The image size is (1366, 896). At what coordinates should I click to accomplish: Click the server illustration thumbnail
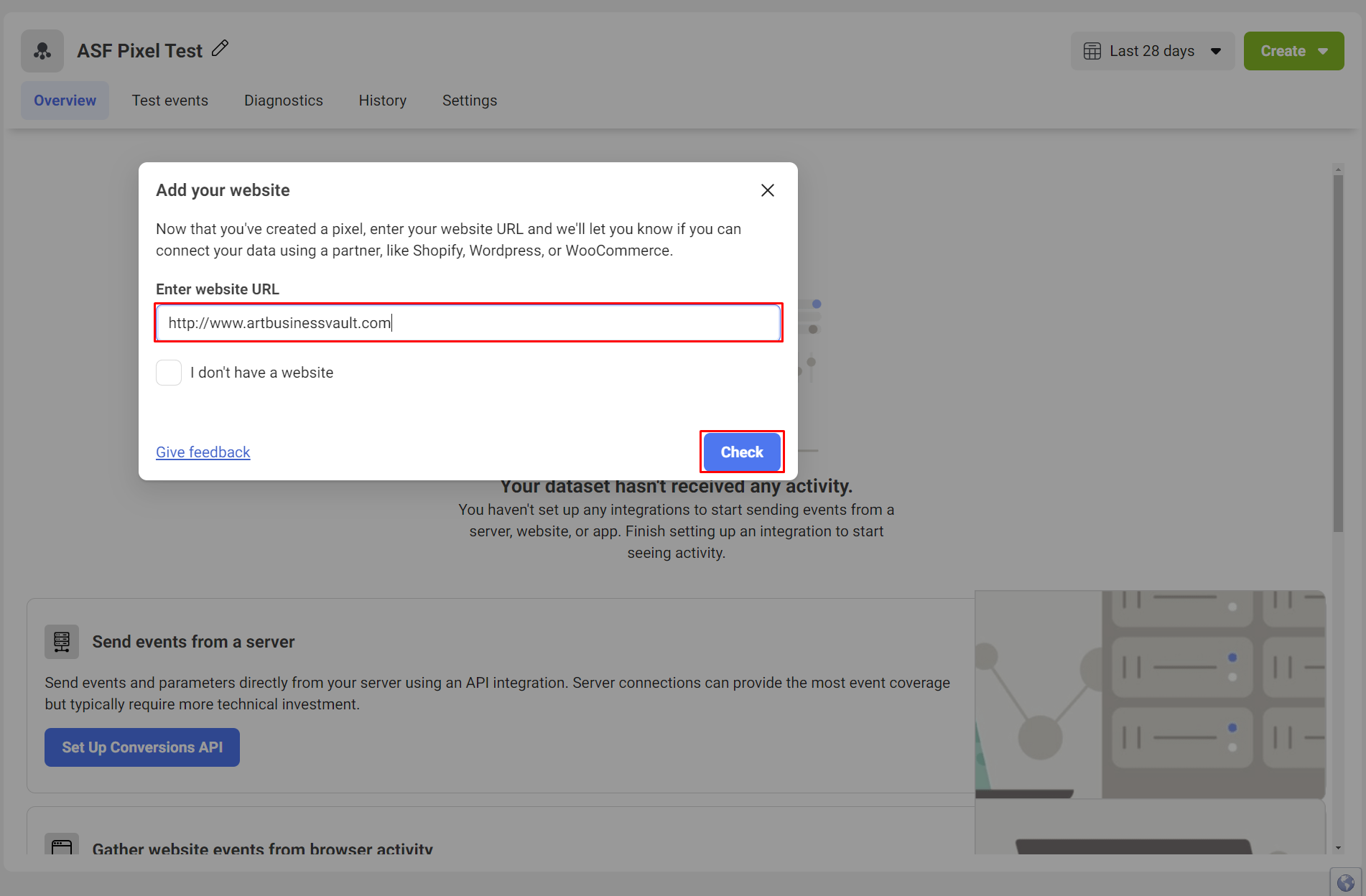[1151, 694]
